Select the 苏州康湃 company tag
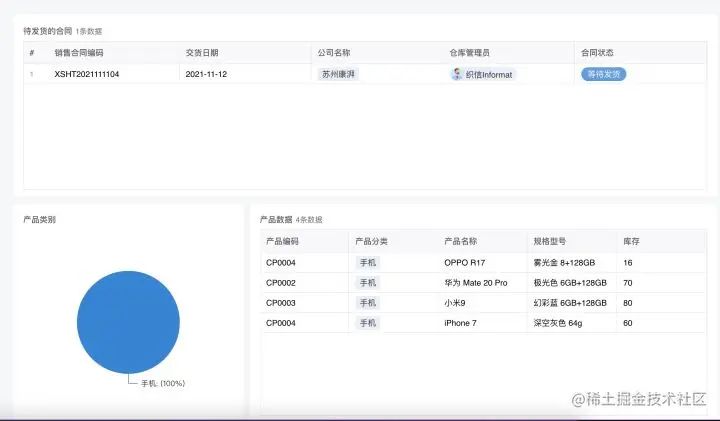This screenshot has height=421, width=720. click(x=338, y=74)
